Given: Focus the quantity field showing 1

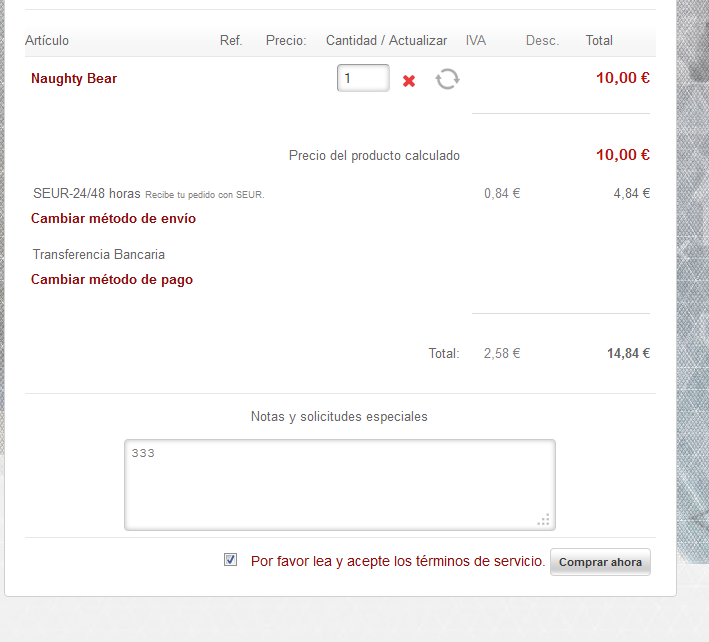Looking at the screenshot, I should point(363,78).
